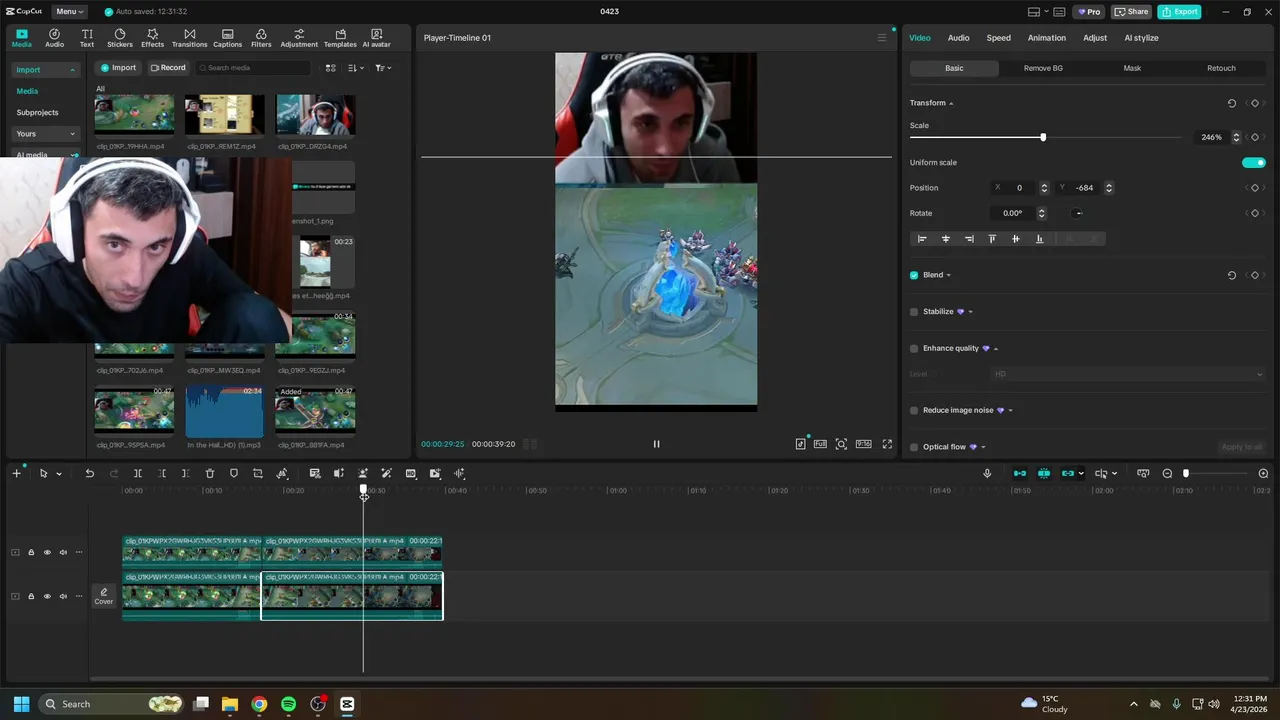
Task: Select the Mask sub-tab
Action: point(1132,68)
